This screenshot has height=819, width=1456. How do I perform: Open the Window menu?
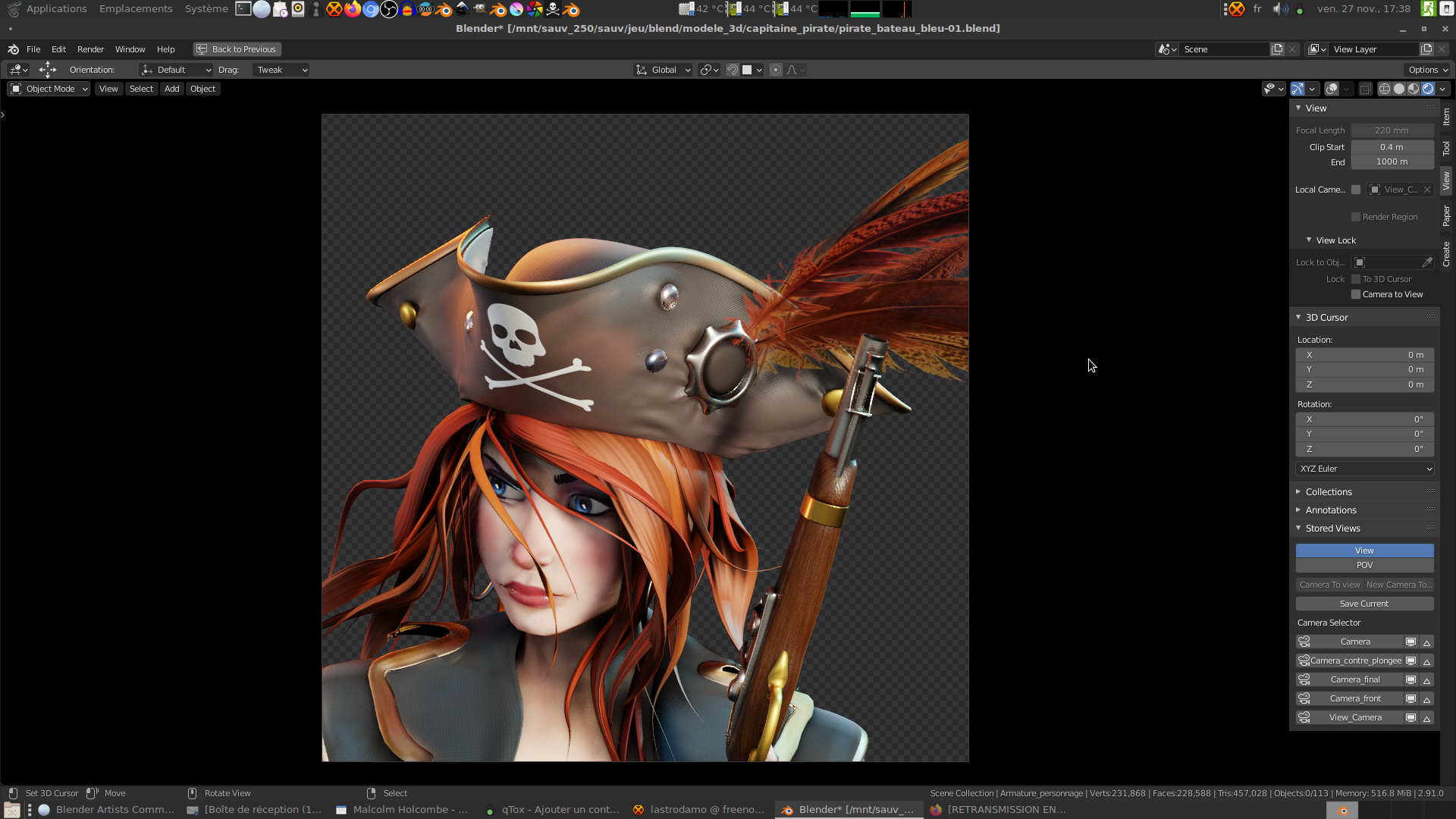(x=130, y=49)
